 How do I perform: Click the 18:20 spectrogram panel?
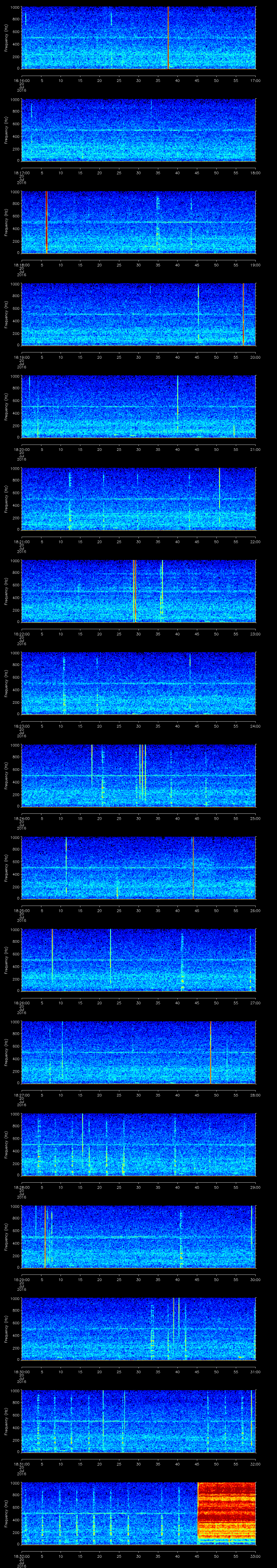click(x=139, y=407)
